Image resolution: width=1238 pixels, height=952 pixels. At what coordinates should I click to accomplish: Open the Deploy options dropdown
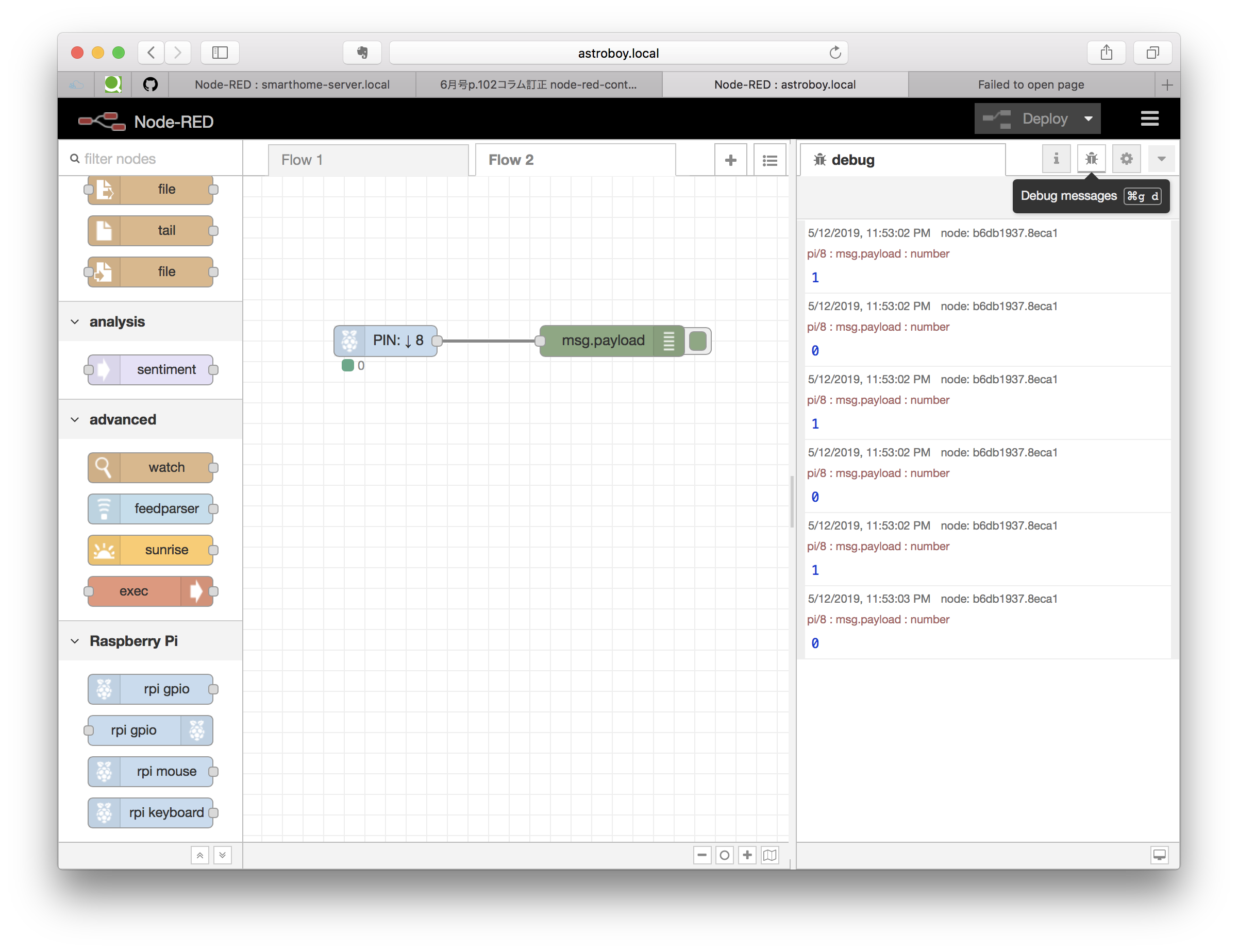[1089, 118]
